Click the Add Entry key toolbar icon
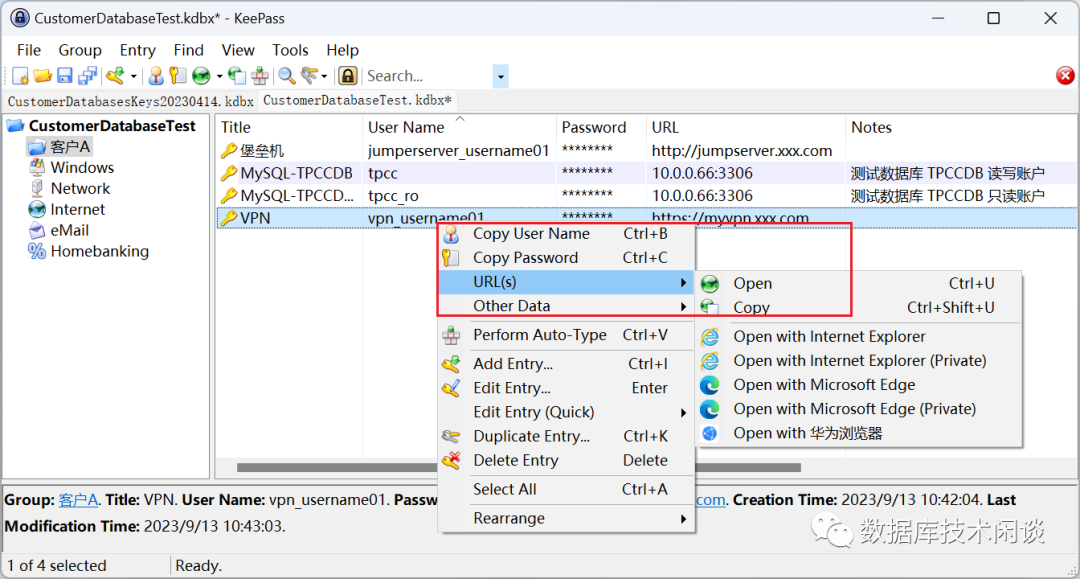Image resolution: width=1080 pixels, height=579 pixels. 115,76
